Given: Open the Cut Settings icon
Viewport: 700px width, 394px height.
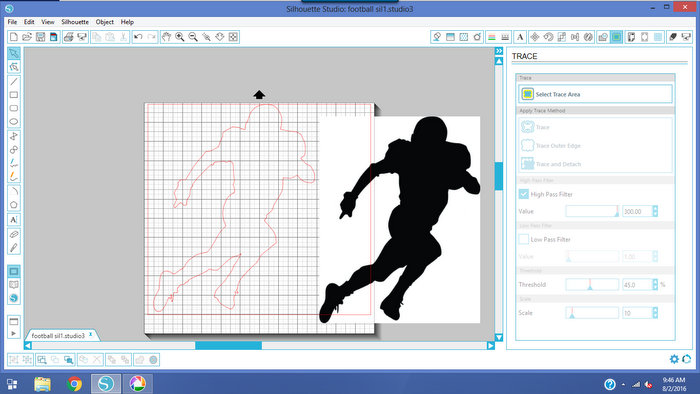Looking at the screenshot, I should click(673, 37).
